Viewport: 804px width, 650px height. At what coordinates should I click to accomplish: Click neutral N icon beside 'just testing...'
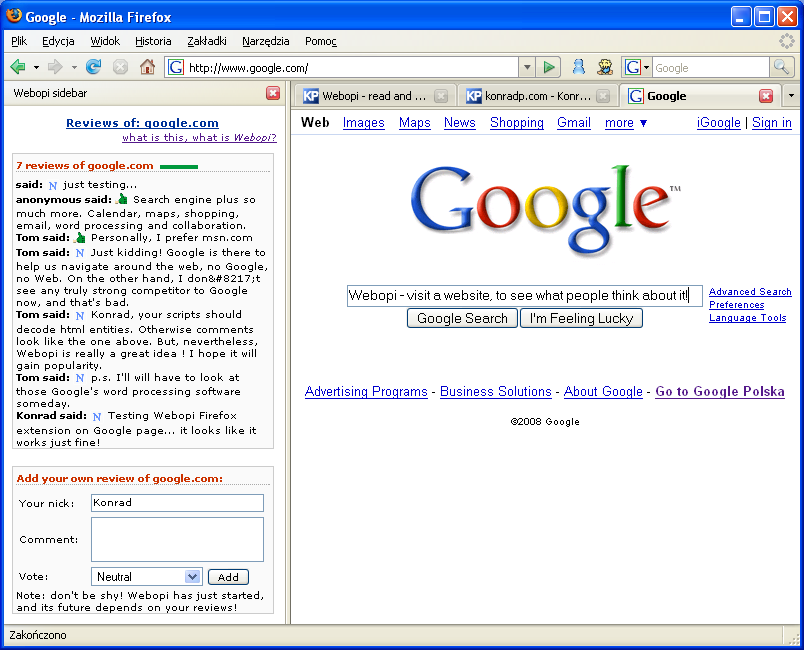coord(52,185)
